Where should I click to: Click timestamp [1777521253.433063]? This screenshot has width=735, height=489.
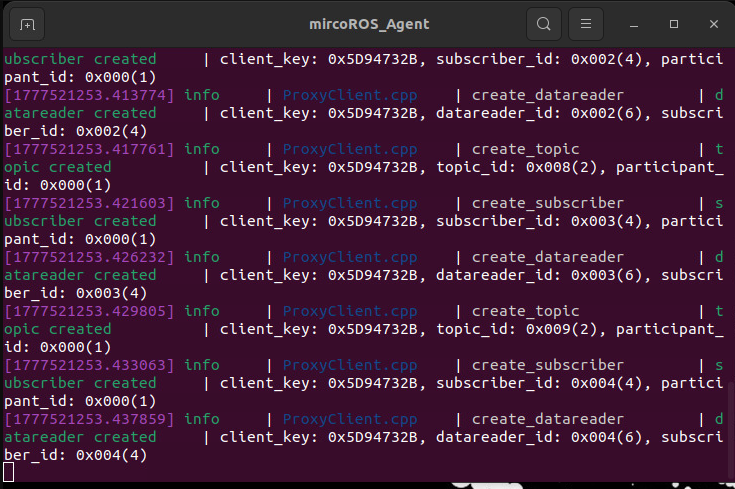click(89, 365)
